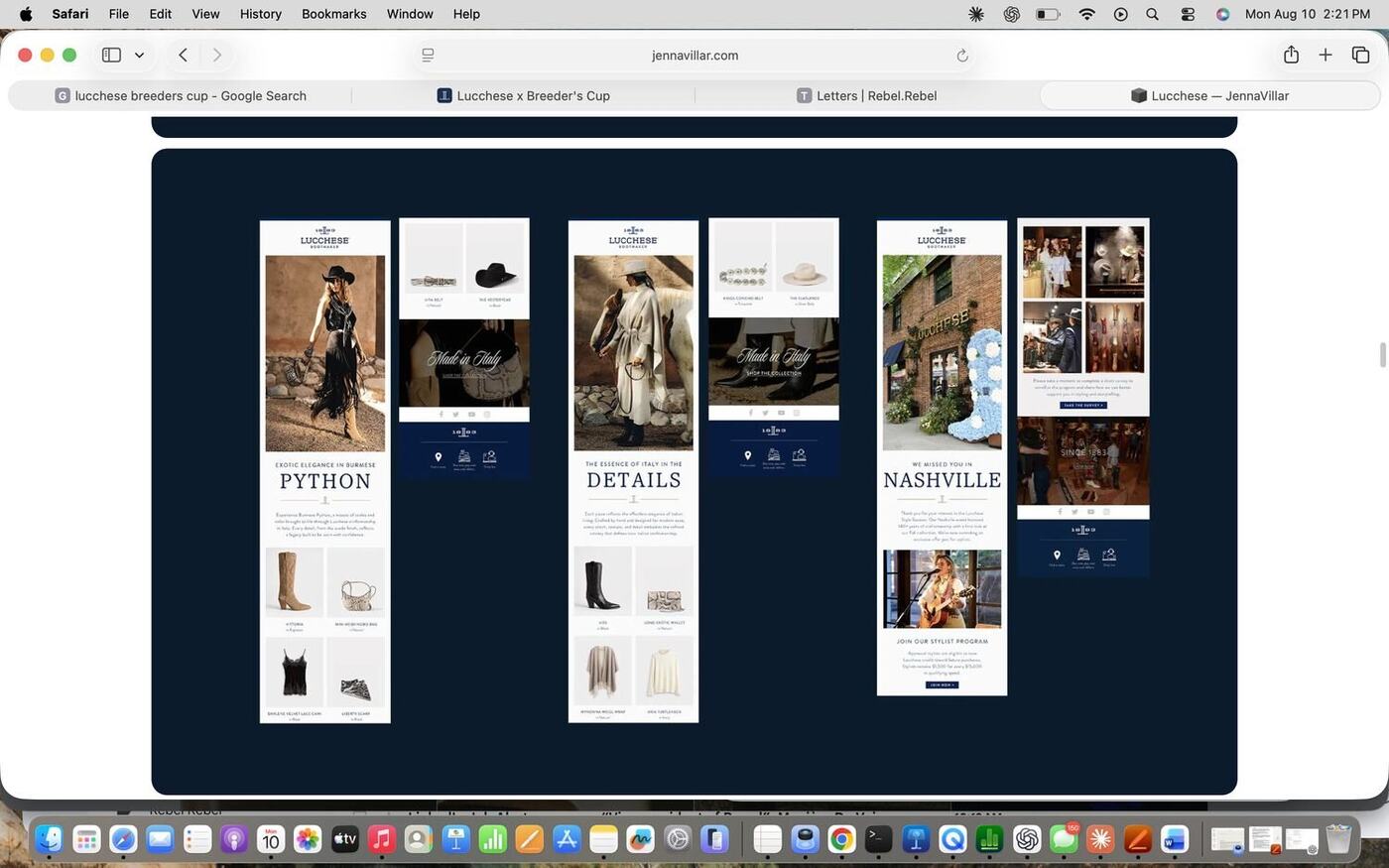
Task: Open a new tab with the plus button
Action: 1326,55
